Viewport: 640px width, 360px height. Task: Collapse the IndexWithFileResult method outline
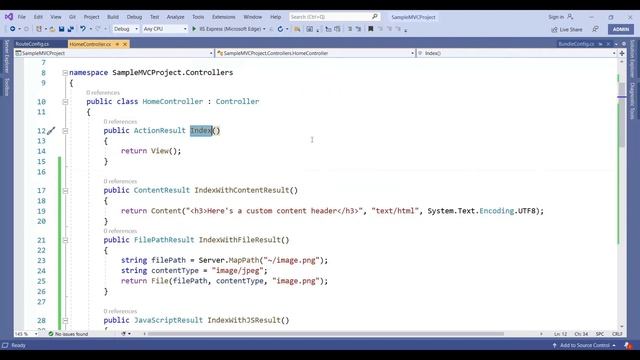pyautogui.click(x=65, y=240)
